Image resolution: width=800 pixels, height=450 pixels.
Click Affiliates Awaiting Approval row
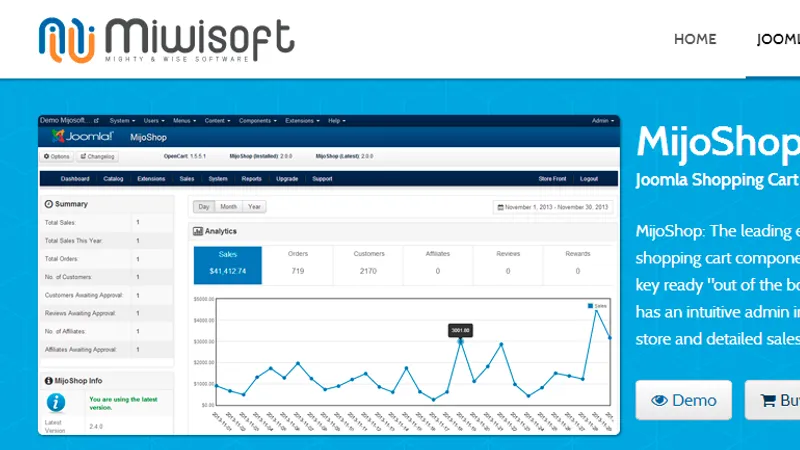coord(107,350)
